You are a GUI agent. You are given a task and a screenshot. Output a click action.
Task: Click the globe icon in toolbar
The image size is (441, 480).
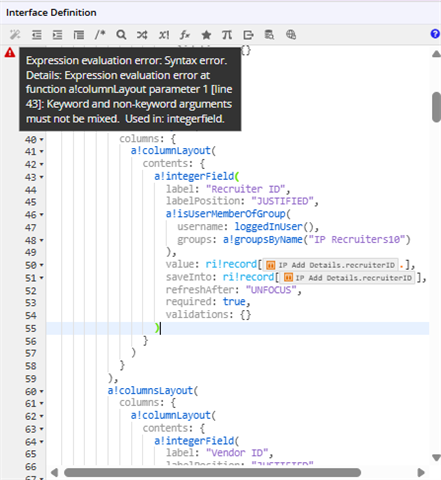click(291, 35)
